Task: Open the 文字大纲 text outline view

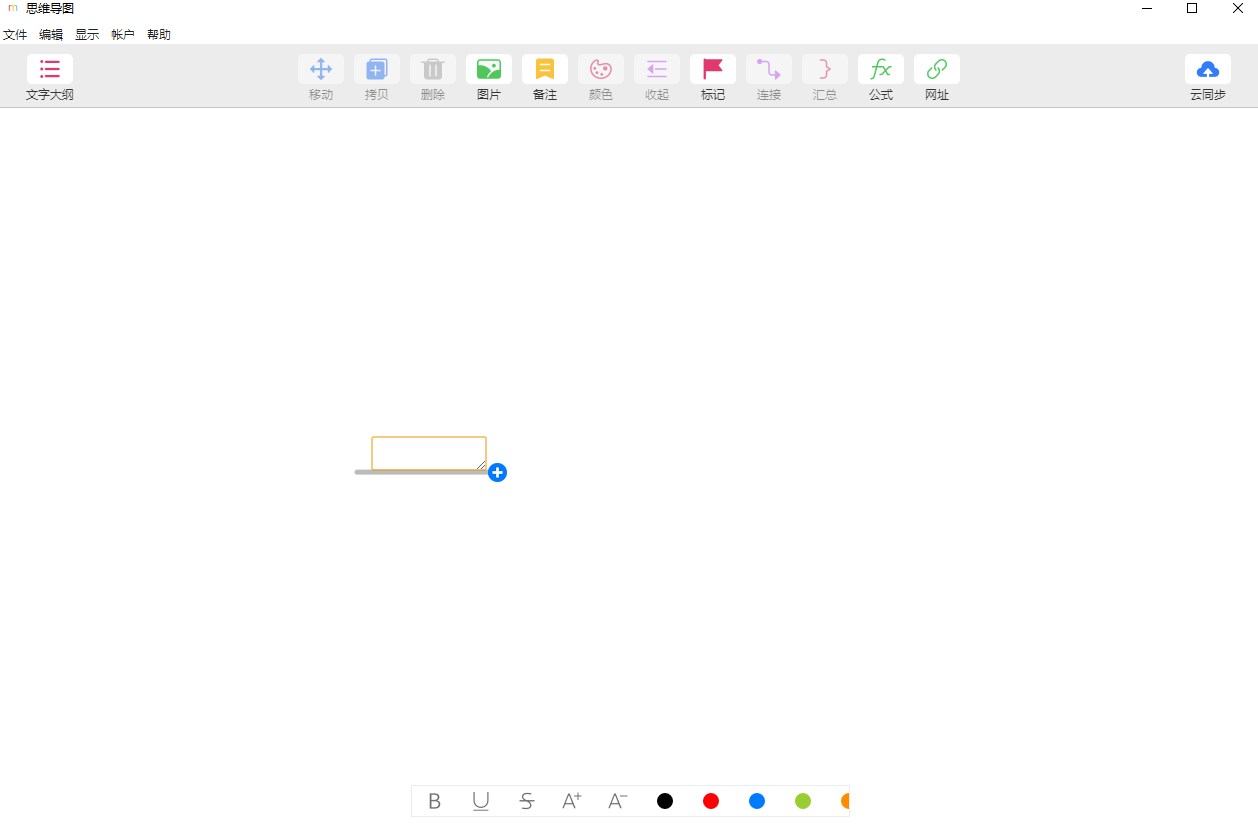Action: [50, 70]
